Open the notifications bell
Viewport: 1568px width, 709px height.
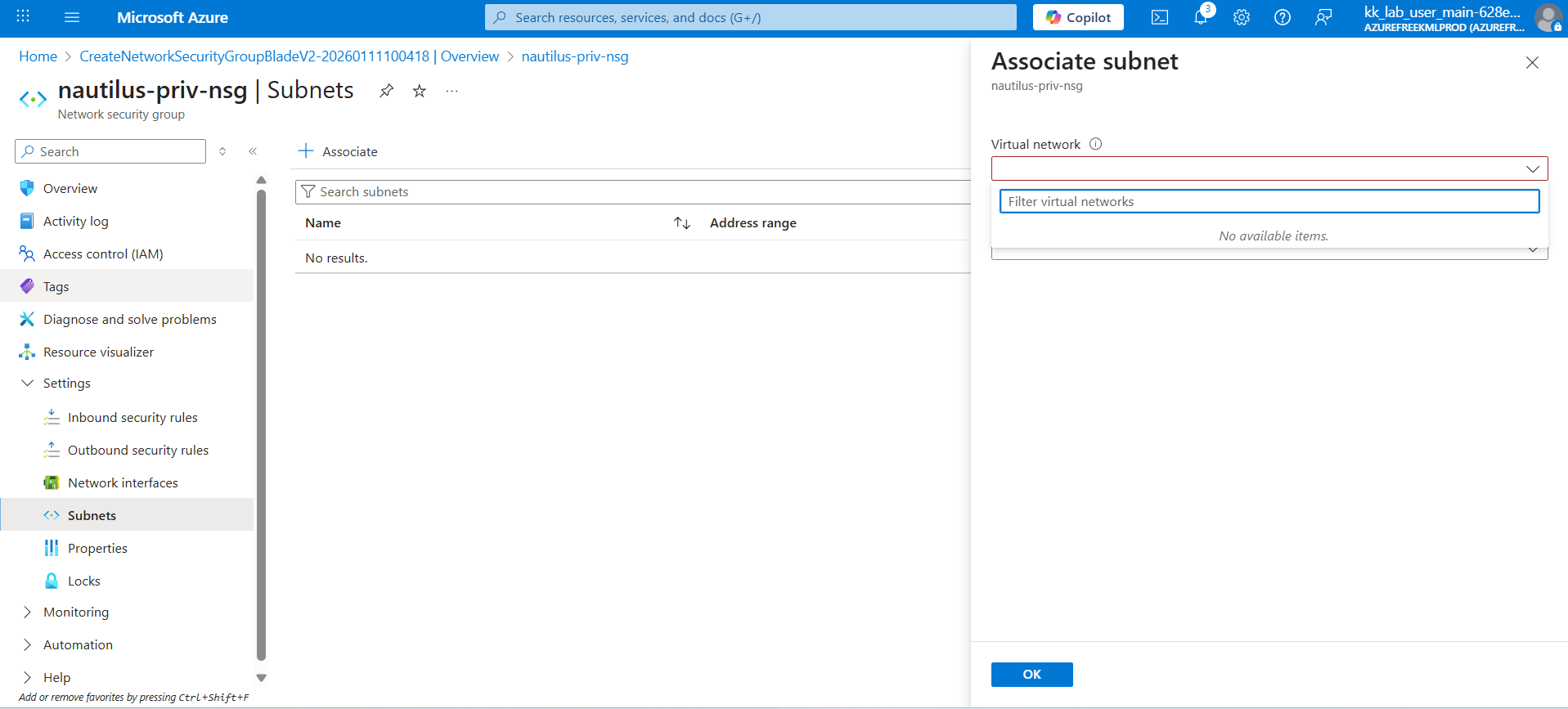tap(1201, 17)
